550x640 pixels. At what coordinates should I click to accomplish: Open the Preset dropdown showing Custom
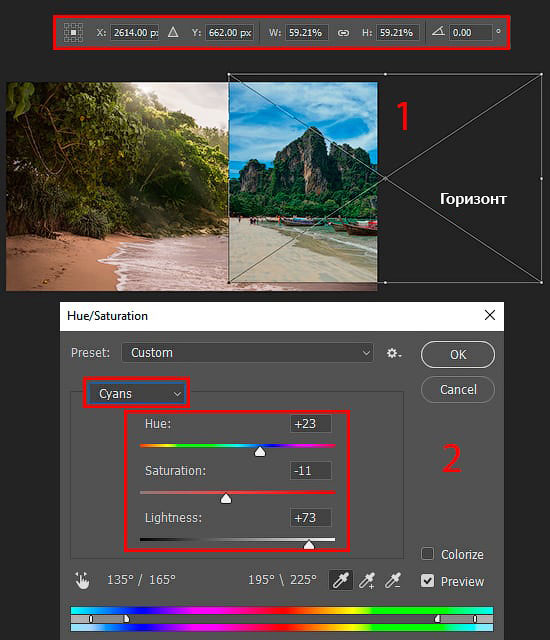247,353
